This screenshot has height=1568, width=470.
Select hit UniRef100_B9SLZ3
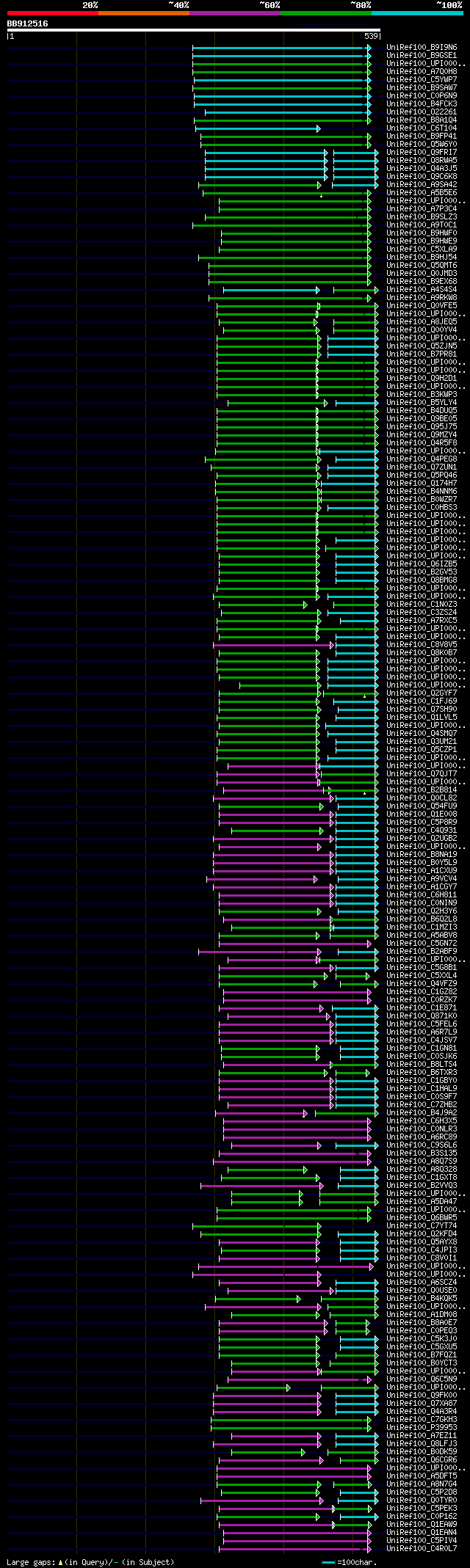[422, 216]
